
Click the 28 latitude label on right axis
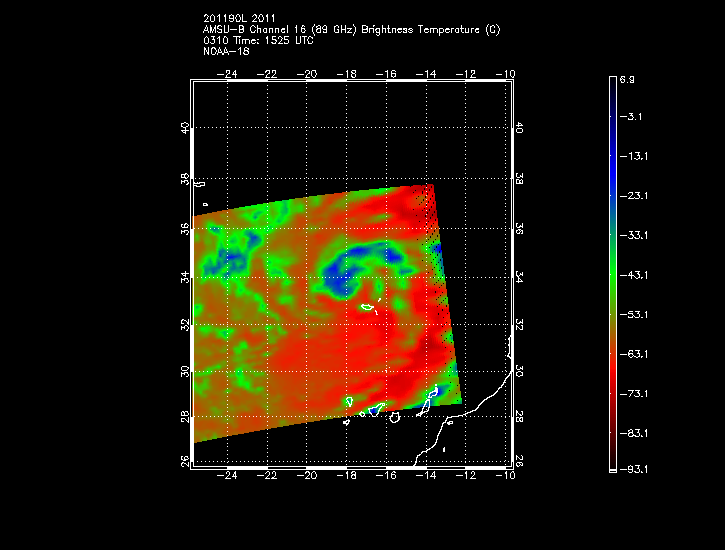pos(519,416)
